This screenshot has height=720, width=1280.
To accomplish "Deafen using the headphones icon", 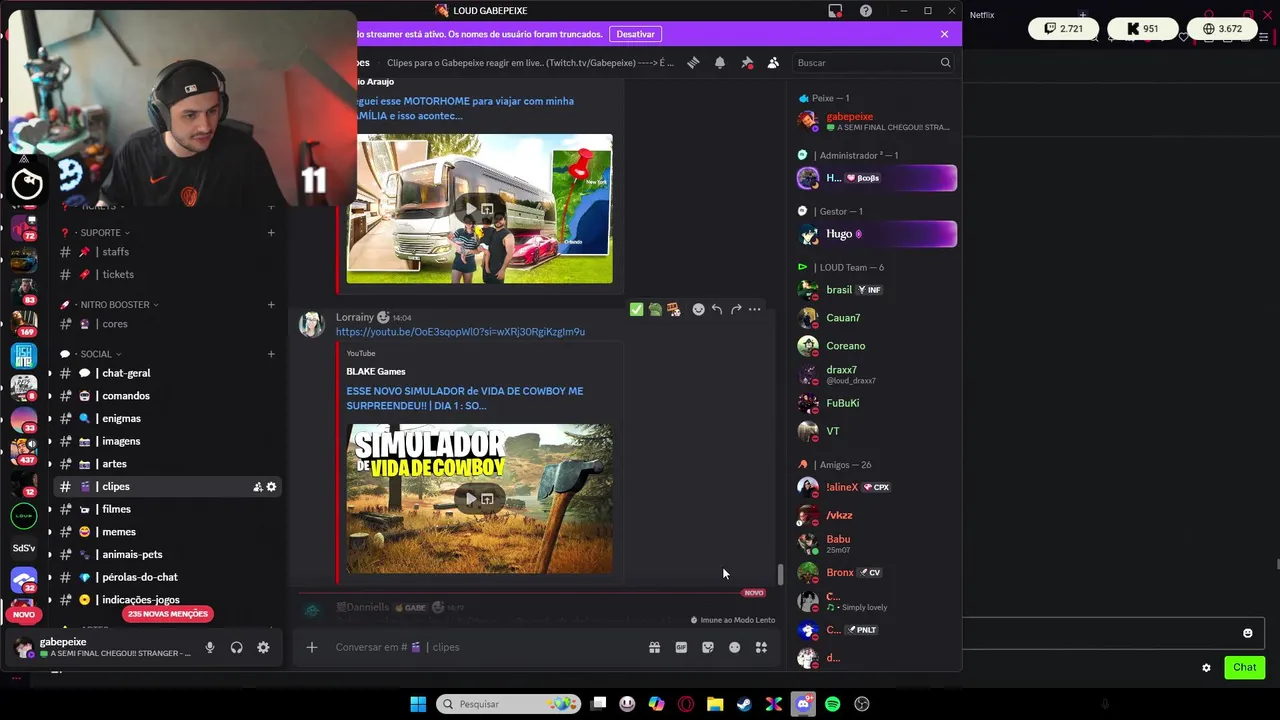I will click(x=237, y=647).
